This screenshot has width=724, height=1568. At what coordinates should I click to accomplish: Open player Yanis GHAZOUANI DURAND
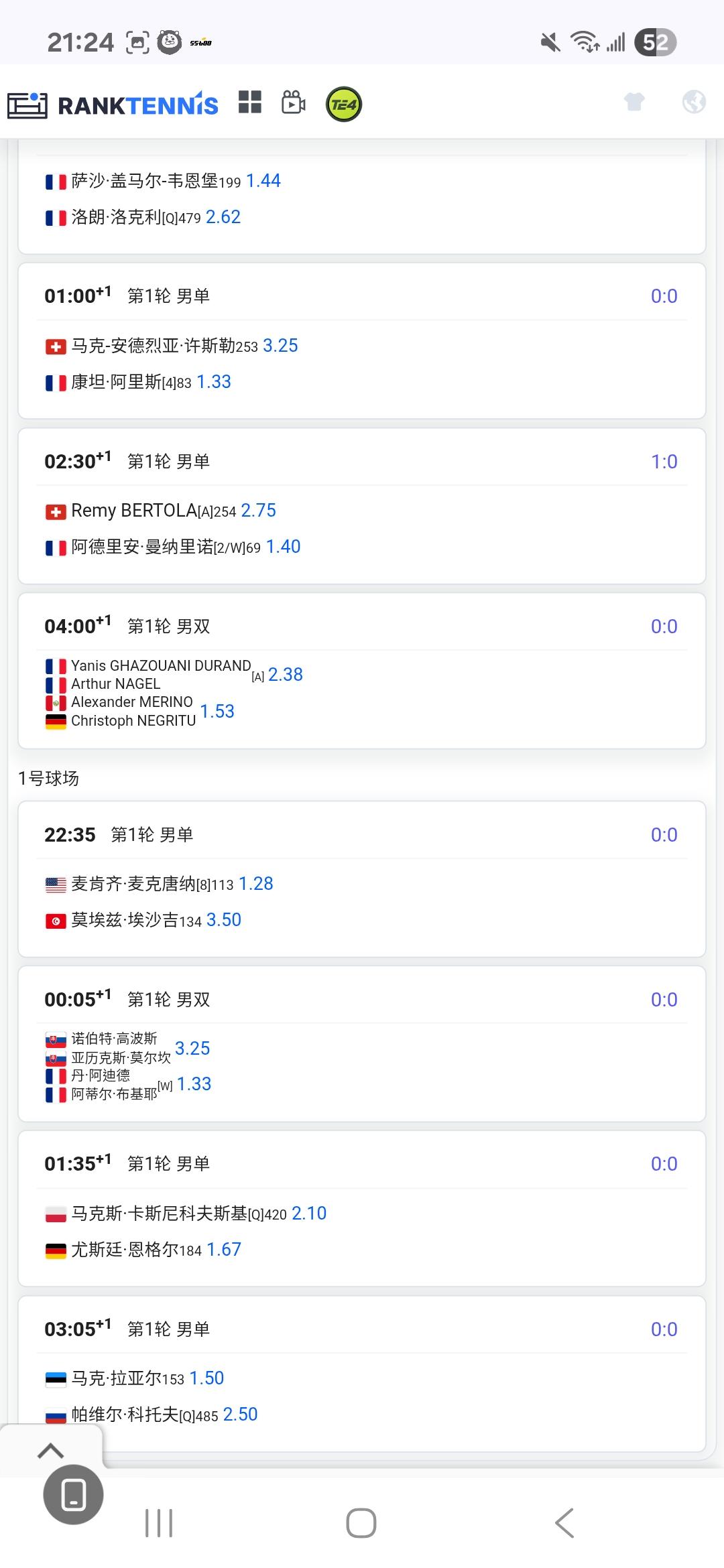point(161,665)
